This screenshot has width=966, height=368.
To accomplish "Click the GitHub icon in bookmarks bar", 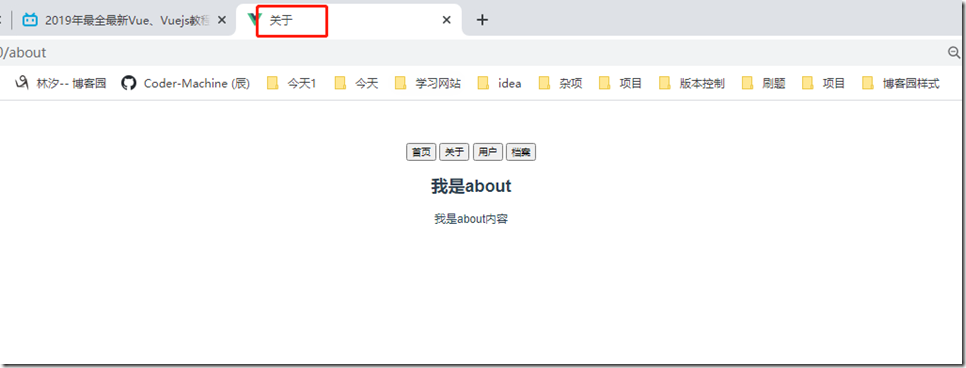I will point(128,83).
